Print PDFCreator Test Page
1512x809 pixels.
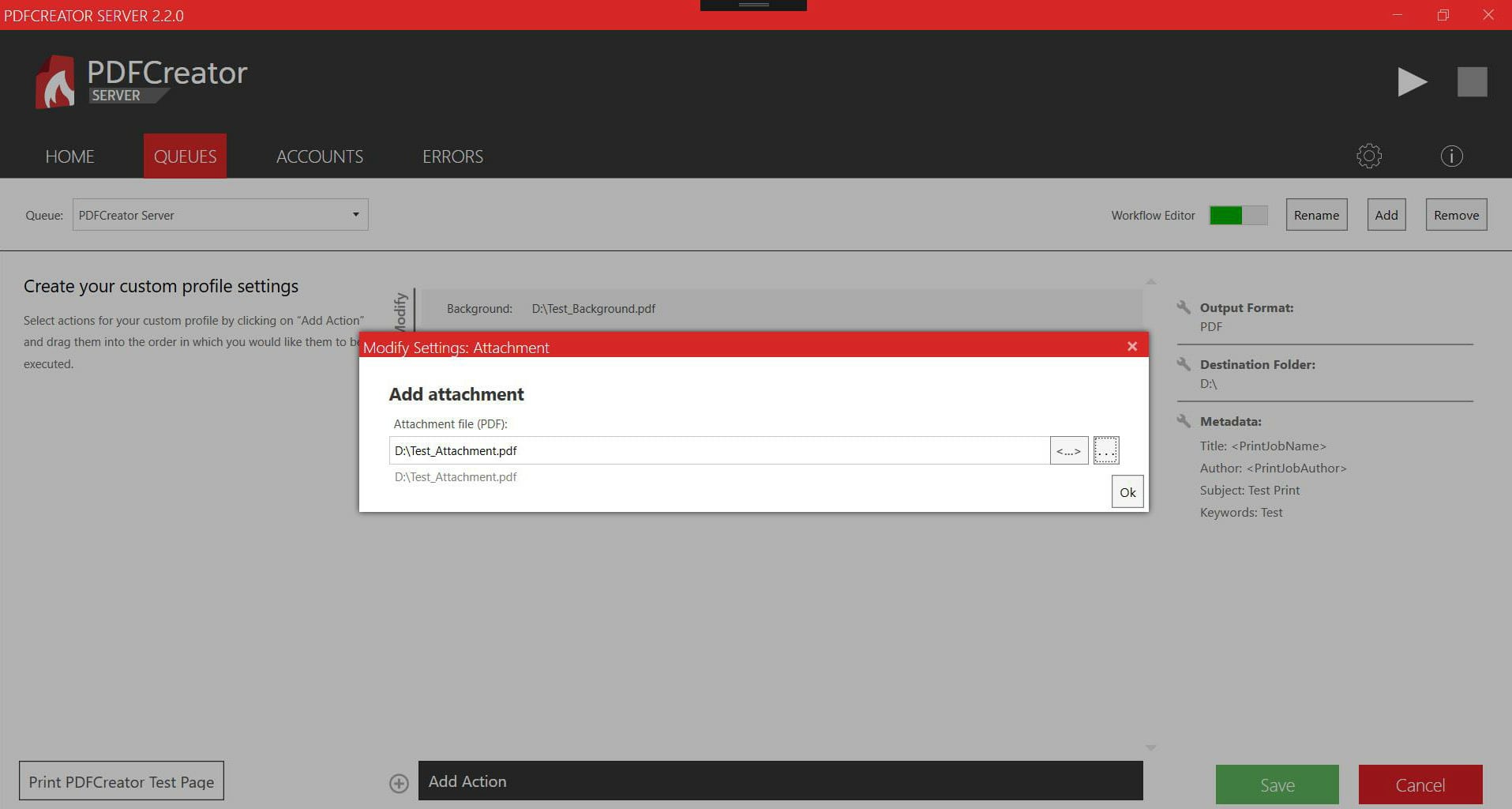point(122,781)
